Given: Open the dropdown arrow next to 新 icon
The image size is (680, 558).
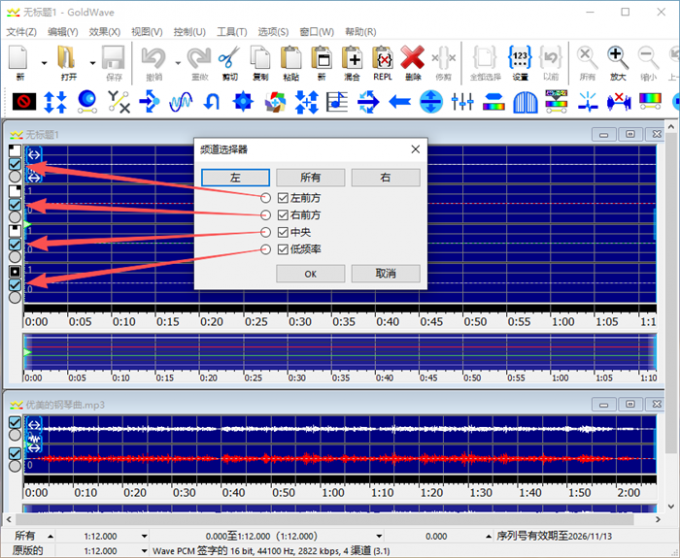Looking at the screenshot, I should [x=44, y=63].
